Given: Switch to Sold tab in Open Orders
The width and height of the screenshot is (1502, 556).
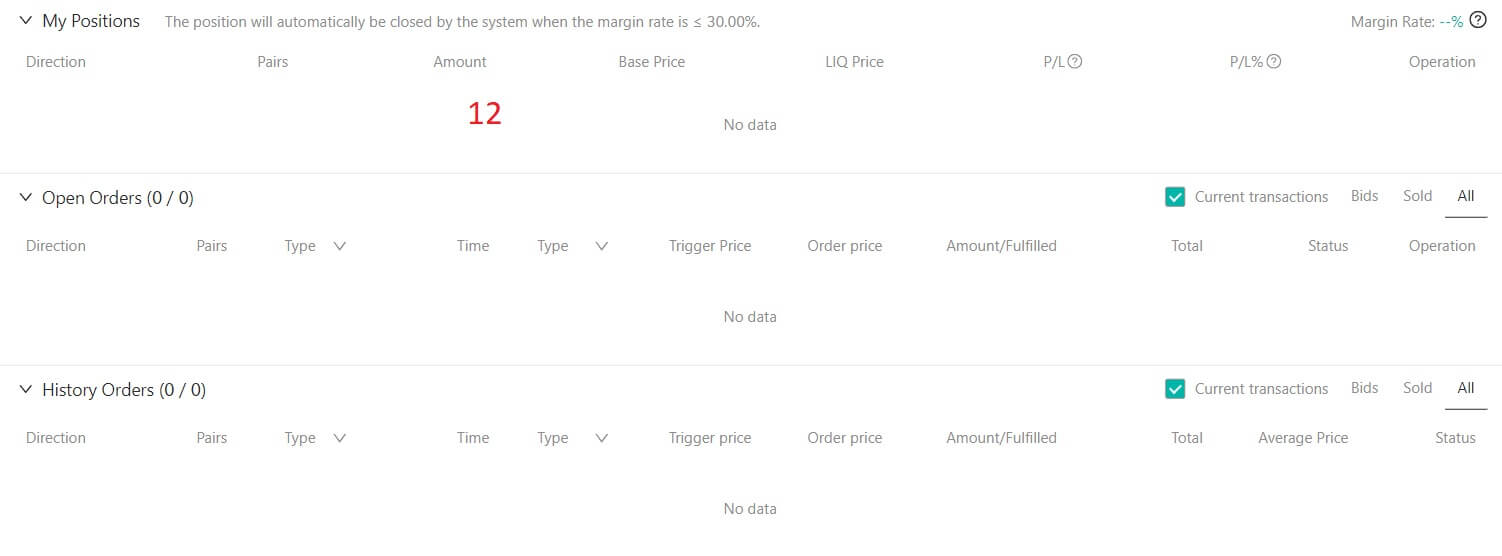Looking at the screenshot, I should tap(1417, 196).
